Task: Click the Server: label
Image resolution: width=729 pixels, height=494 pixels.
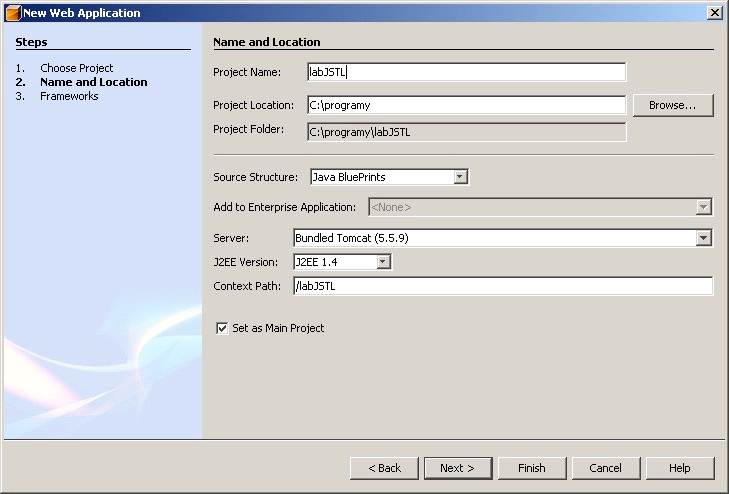Action: coord(231,238)
